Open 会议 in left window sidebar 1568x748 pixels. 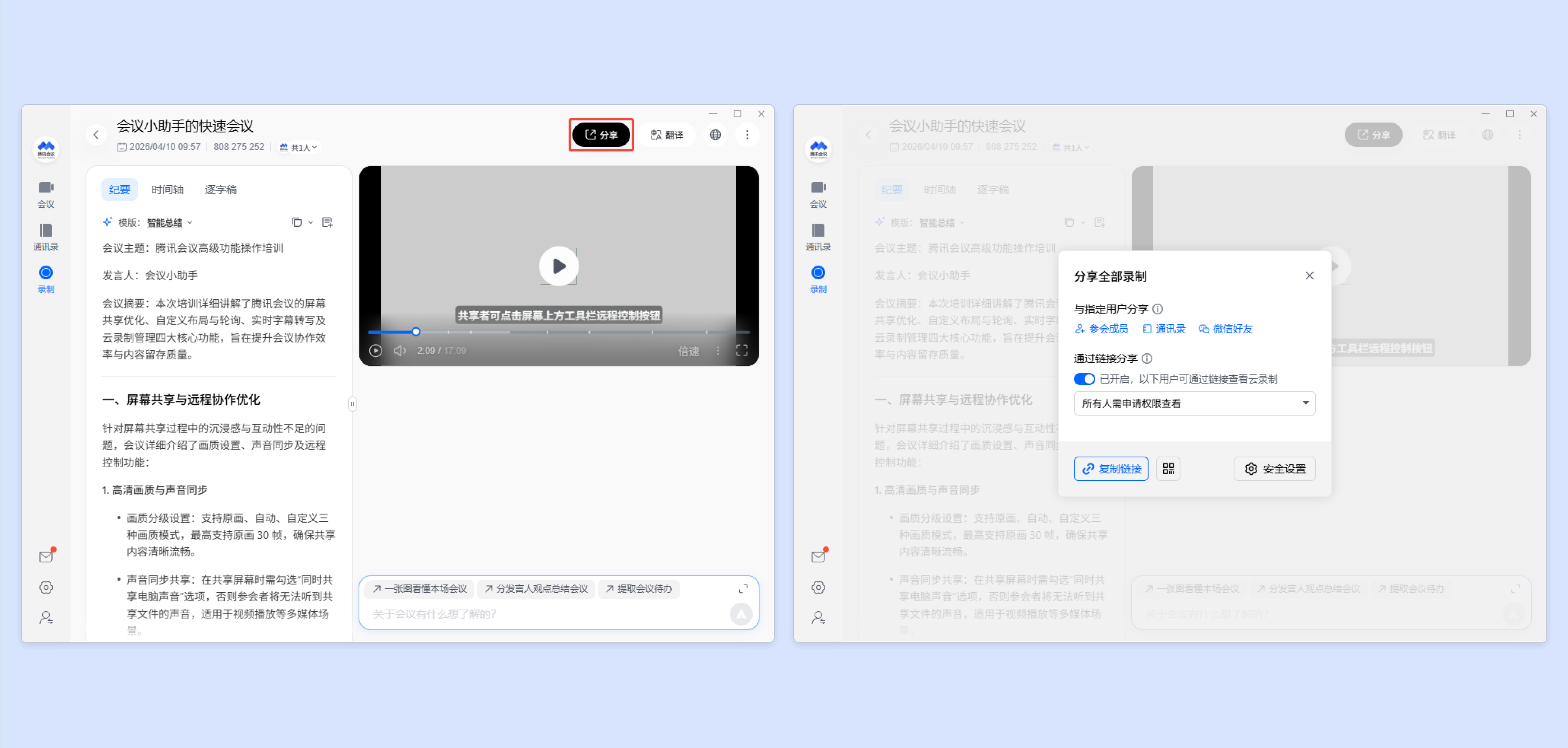46,194
